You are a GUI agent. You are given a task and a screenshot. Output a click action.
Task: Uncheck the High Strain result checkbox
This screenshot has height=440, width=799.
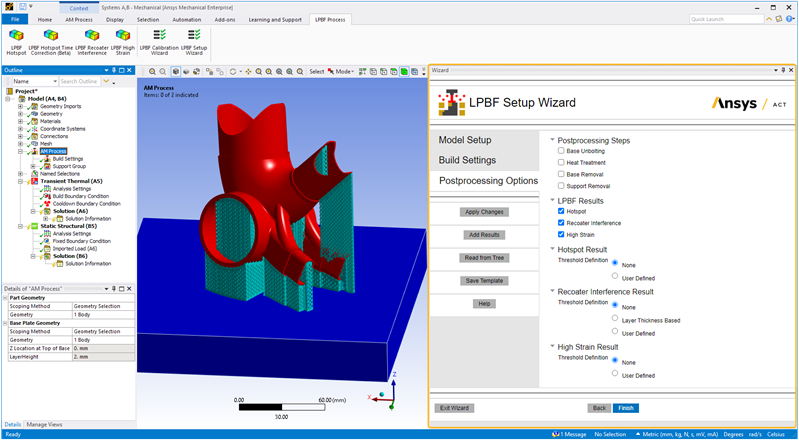click(x=561, y=235)
